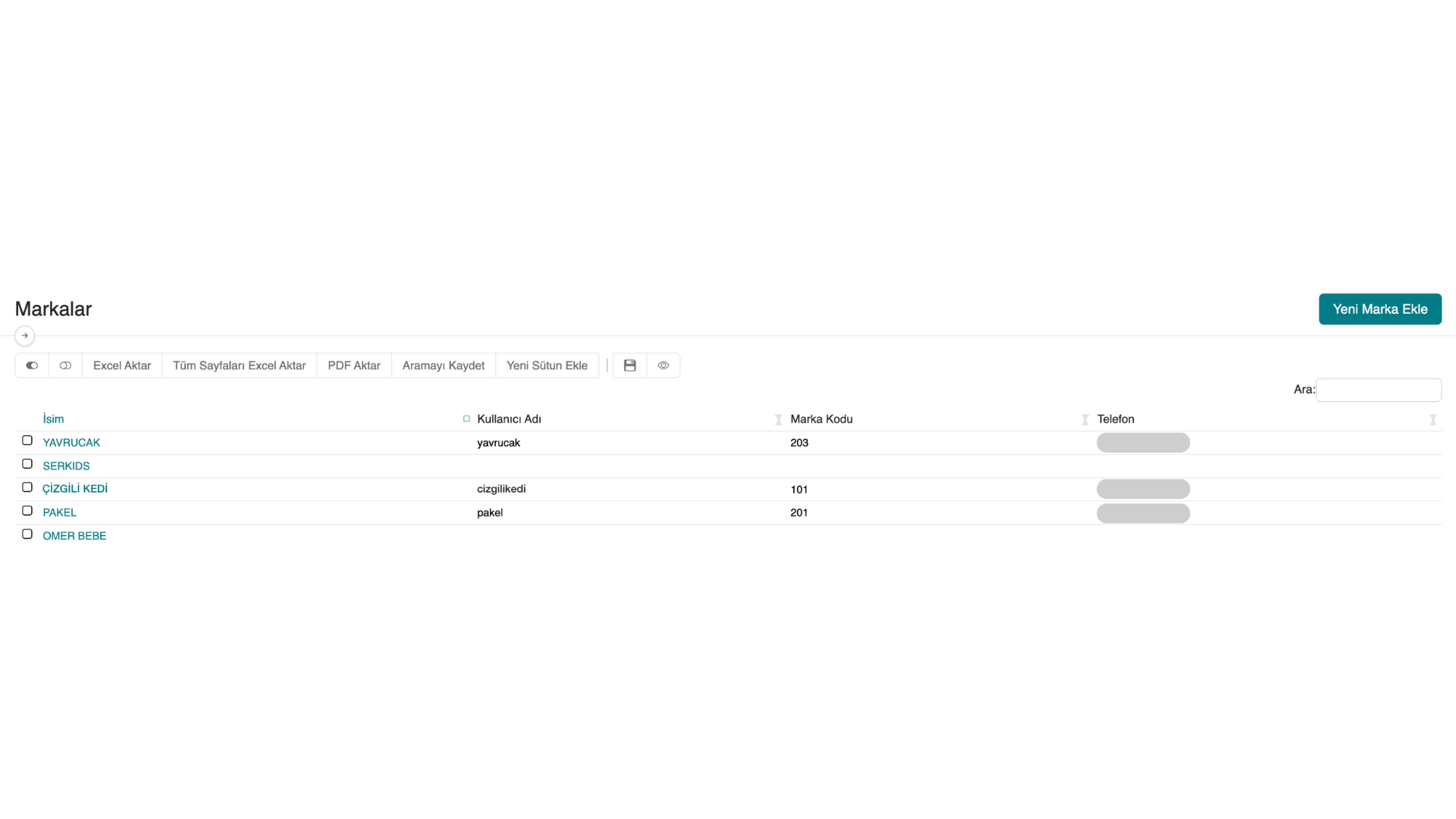Focus the Ara search input field
The image size is (1456, 819).
1378,390
